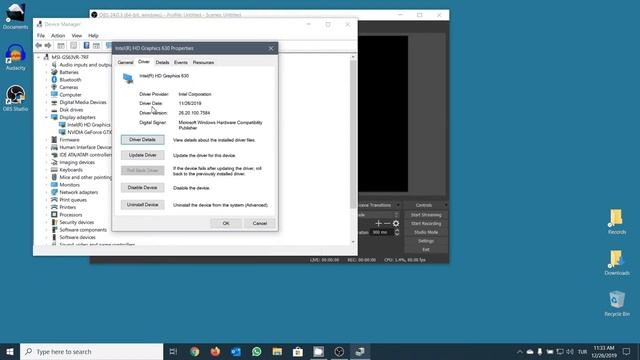Show hidden system tray icons
Image resolution: width=640 pixels, height=360 pixels.
pos(520,351)
